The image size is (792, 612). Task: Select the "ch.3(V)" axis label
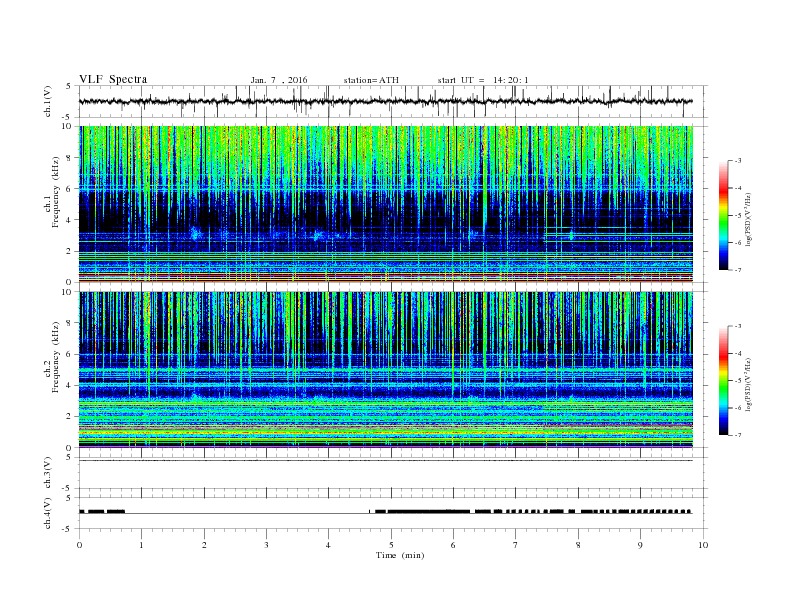(x=47, y=473)
